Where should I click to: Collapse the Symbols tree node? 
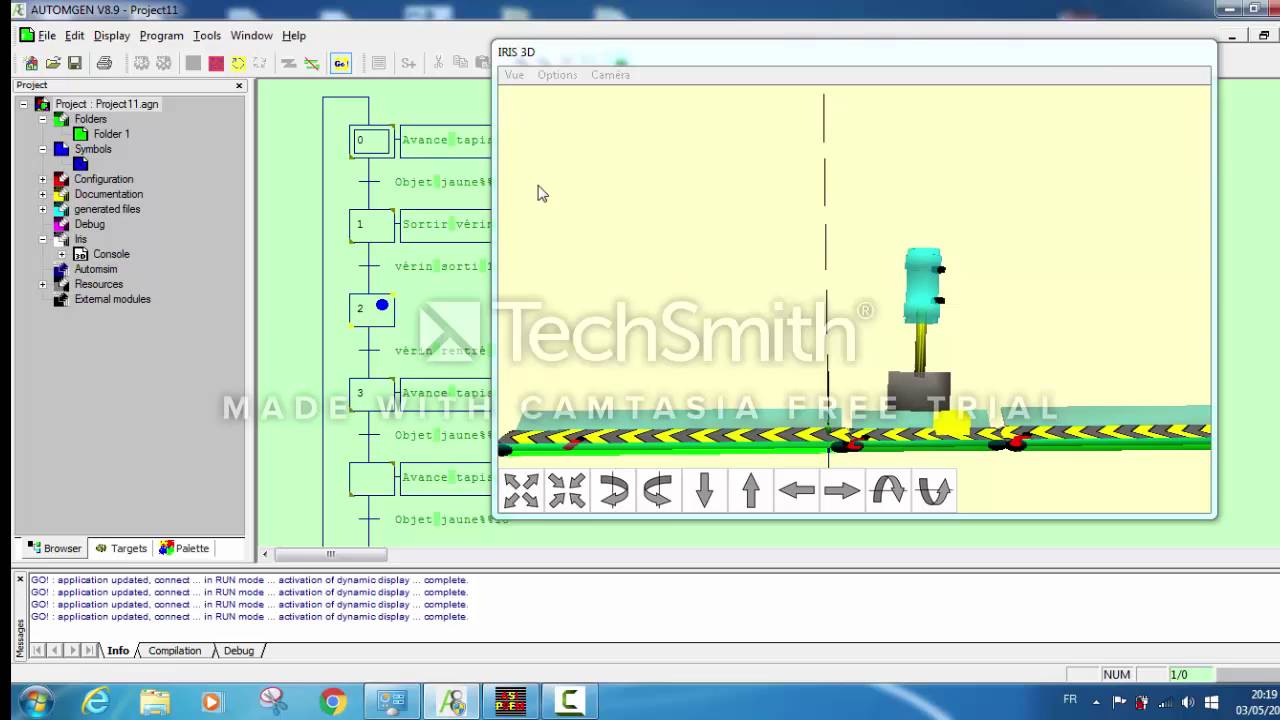click(x=43, y=149)
